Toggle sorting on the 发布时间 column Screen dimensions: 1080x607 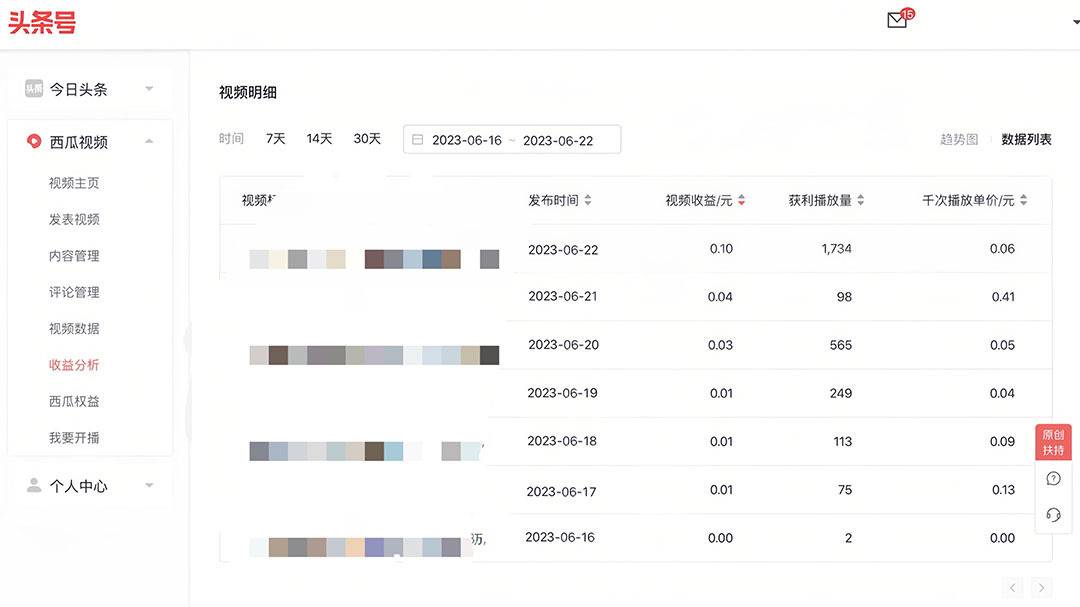click(x=587, y=199)
